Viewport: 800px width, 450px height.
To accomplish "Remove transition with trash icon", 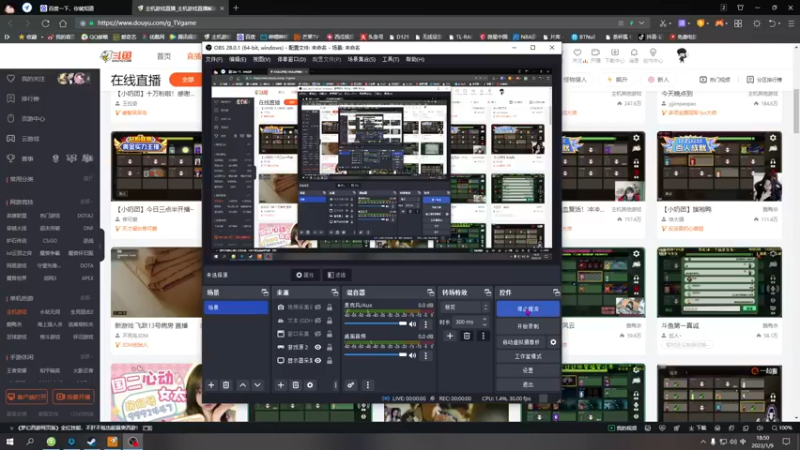I will click(466, 336).
